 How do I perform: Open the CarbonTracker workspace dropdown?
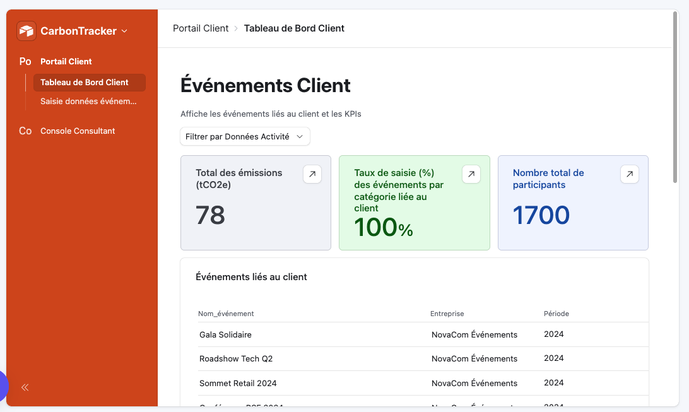[x=124, y=32]
